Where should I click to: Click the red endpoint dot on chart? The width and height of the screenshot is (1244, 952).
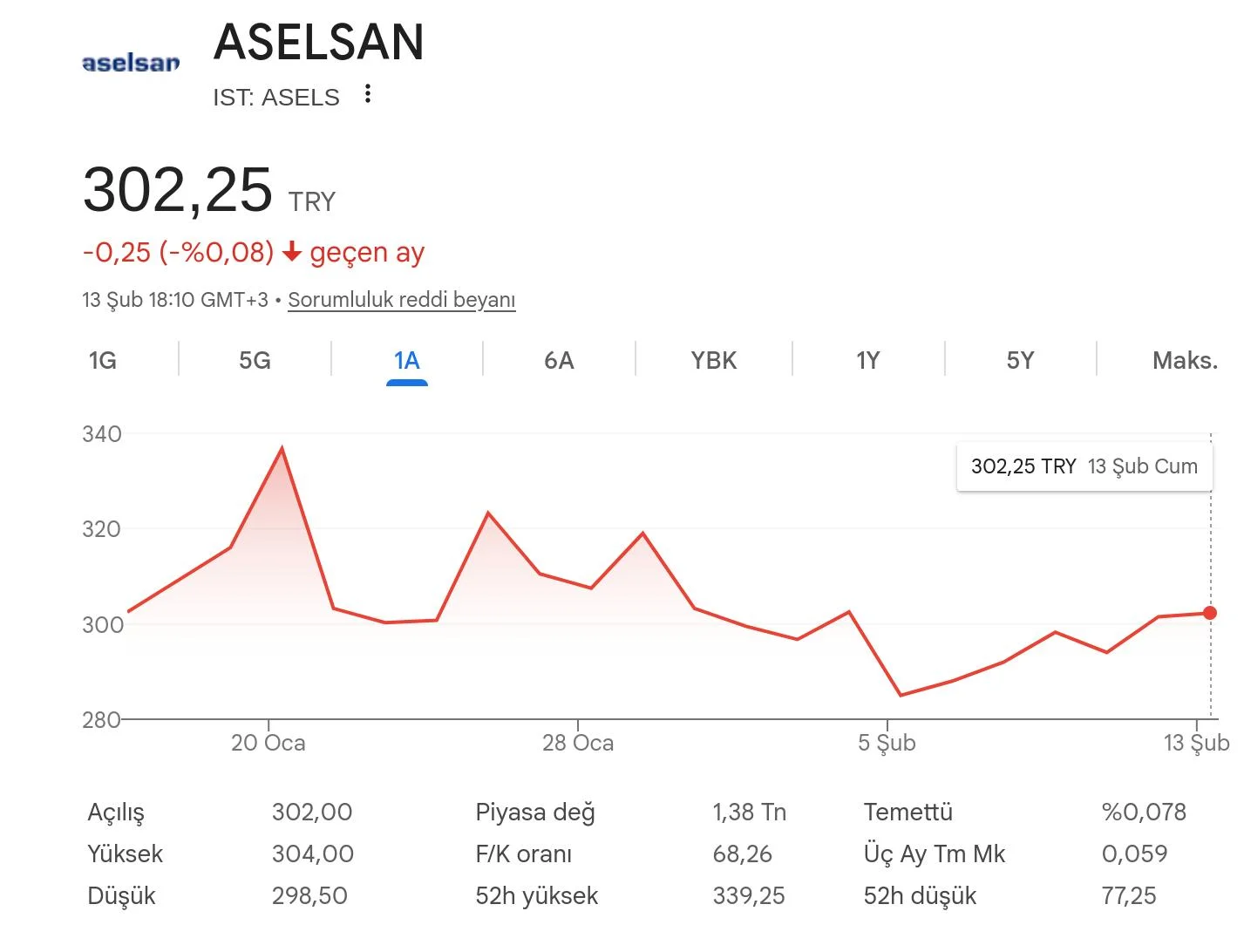(x=1210, y=613)
